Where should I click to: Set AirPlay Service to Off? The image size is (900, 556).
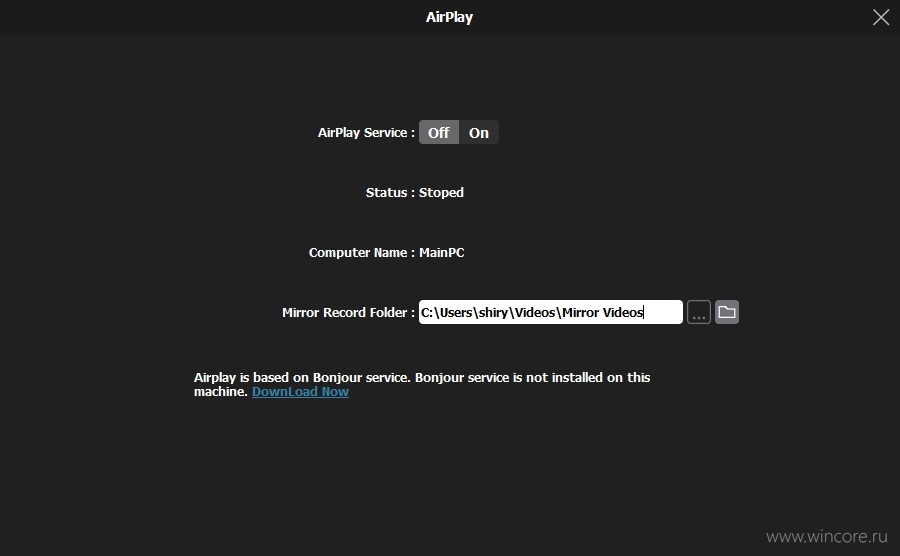coord(439,133)
